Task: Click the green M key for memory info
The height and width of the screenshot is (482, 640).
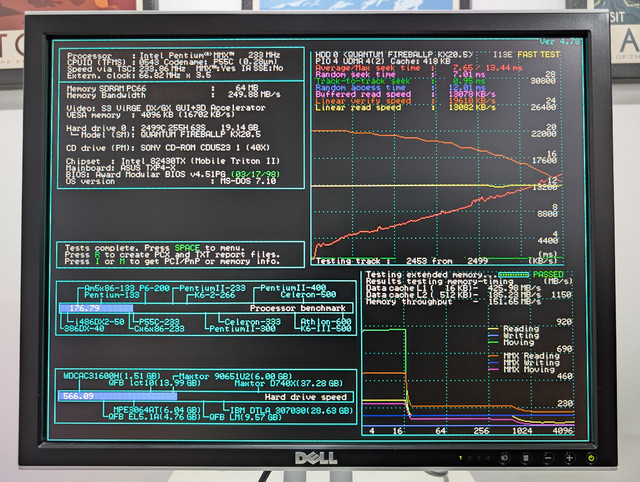Action: (x=122, y=261)
